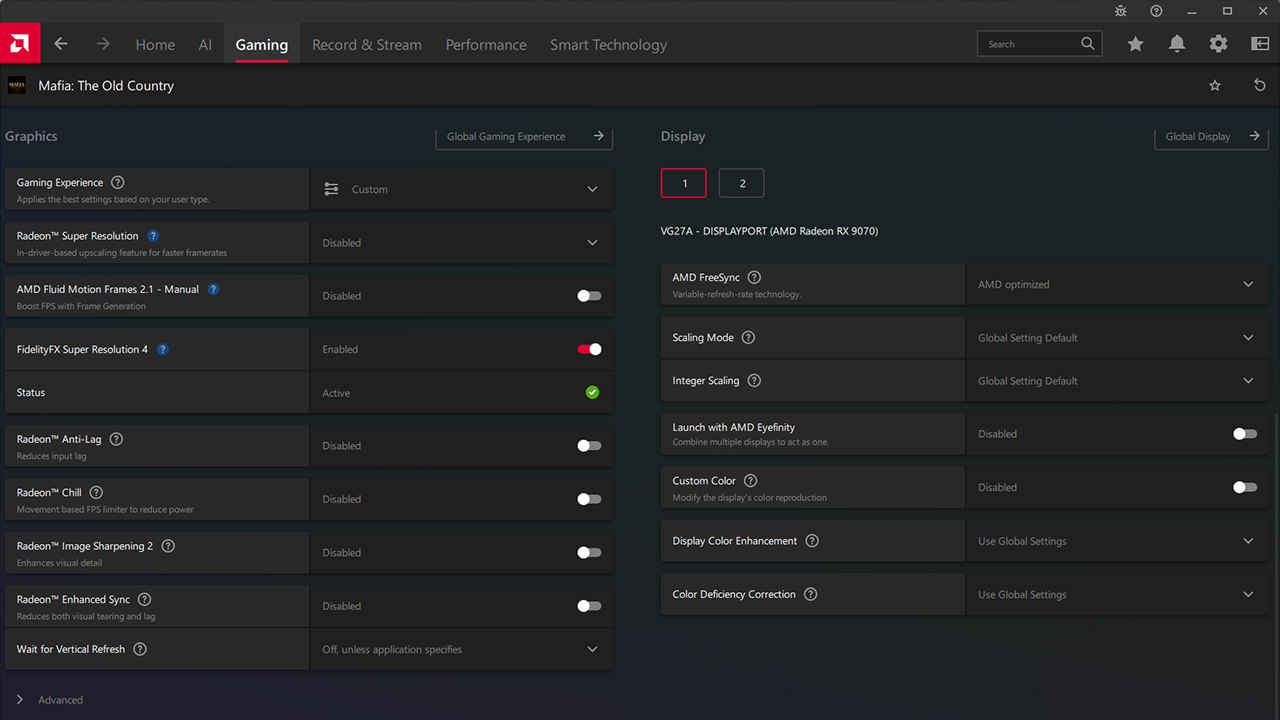Viewport: 1280px width, 720px height.
Task: Click help icon next to Radeon Chill
Action: tap(97, 493)
